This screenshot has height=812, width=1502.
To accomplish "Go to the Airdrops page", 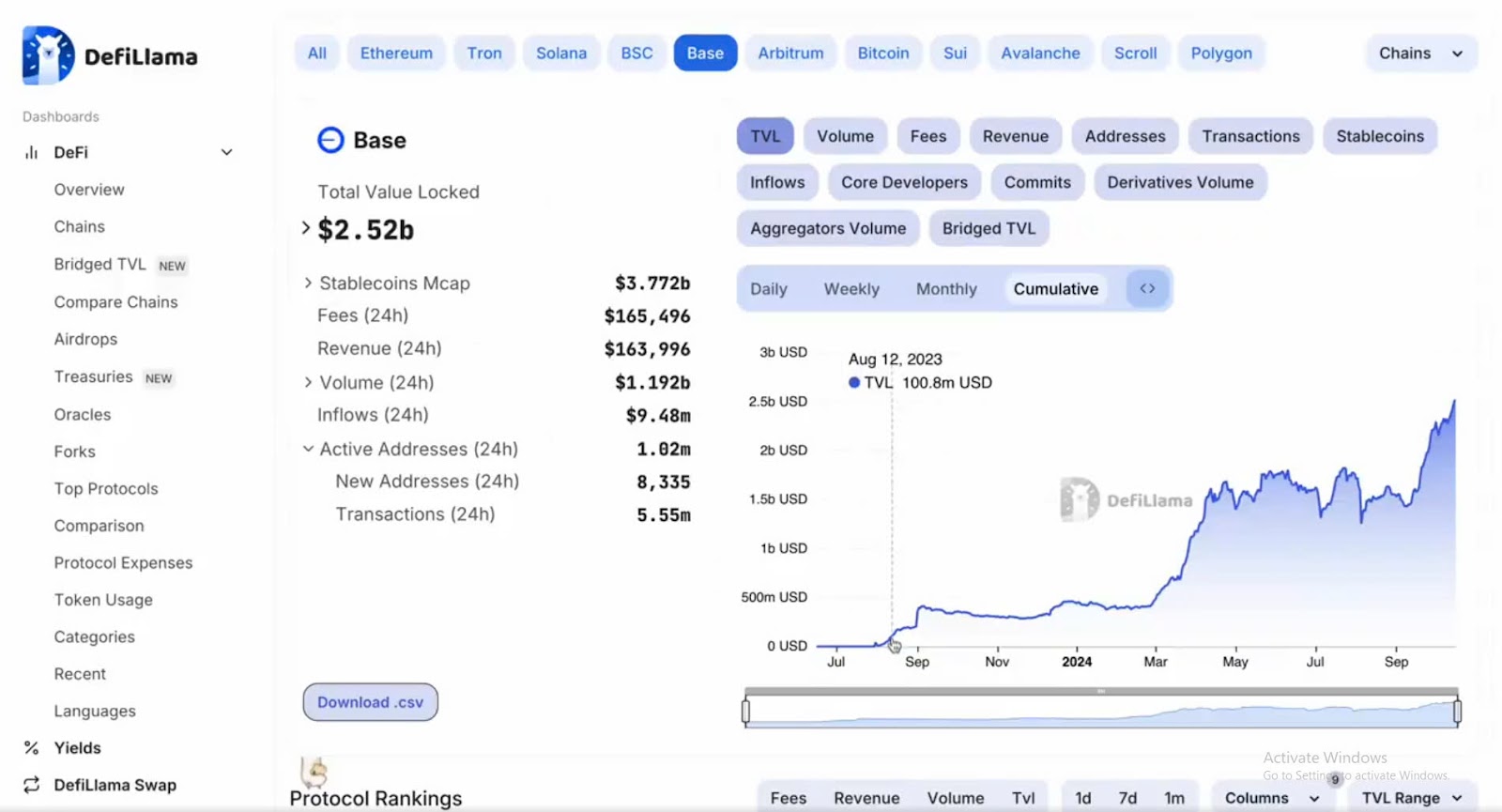I will [x=85, y=339].
